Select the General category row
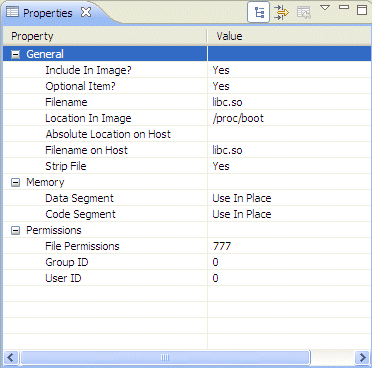This screenshot has width=372, height=368. [x=187, y=54]
